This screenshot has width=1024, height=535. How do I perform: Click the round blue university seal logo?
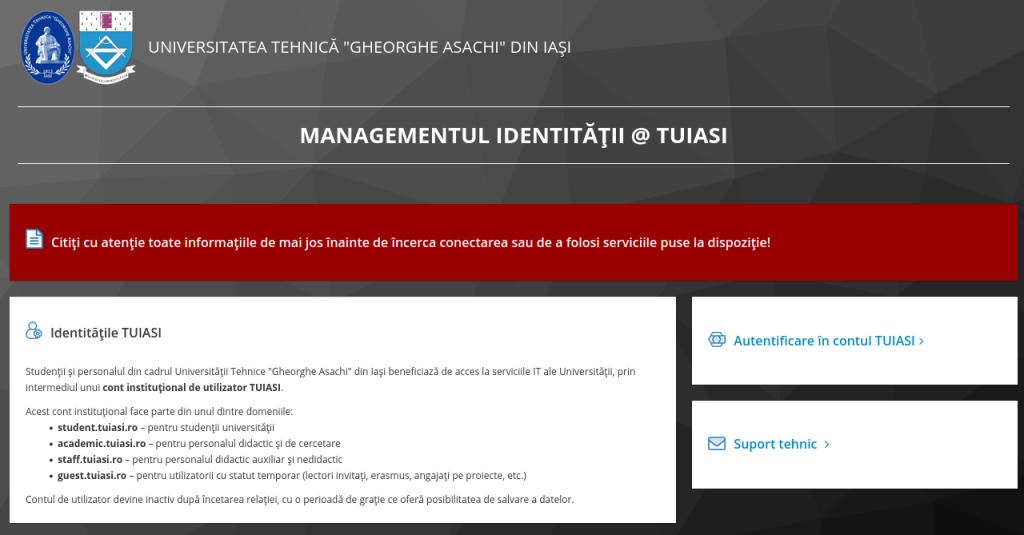coord(48,47)
